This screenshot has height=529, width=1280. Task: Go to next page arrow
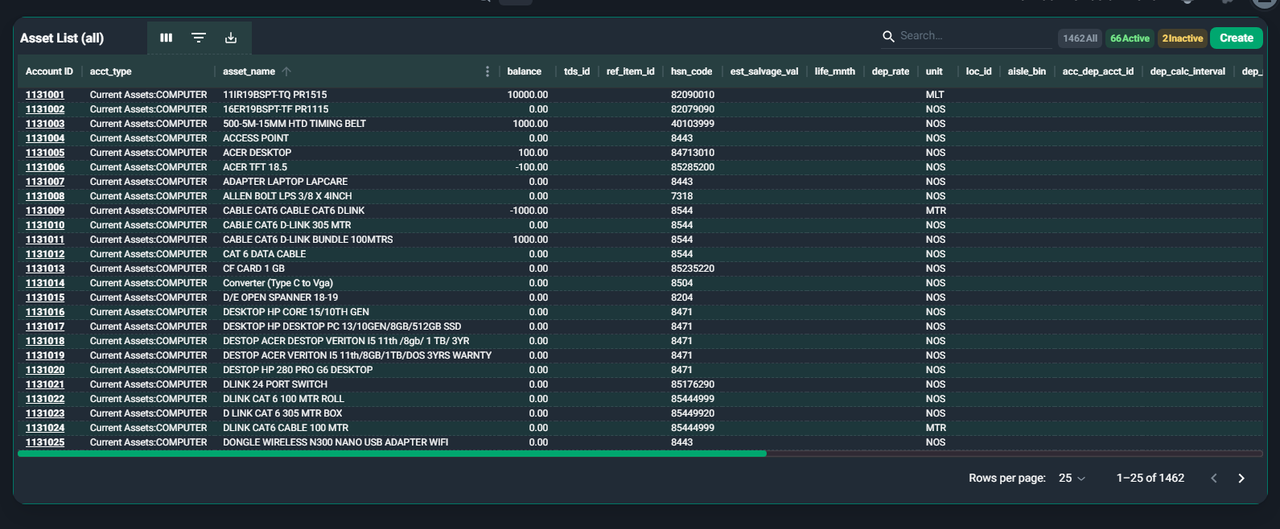click(1241, 478)
